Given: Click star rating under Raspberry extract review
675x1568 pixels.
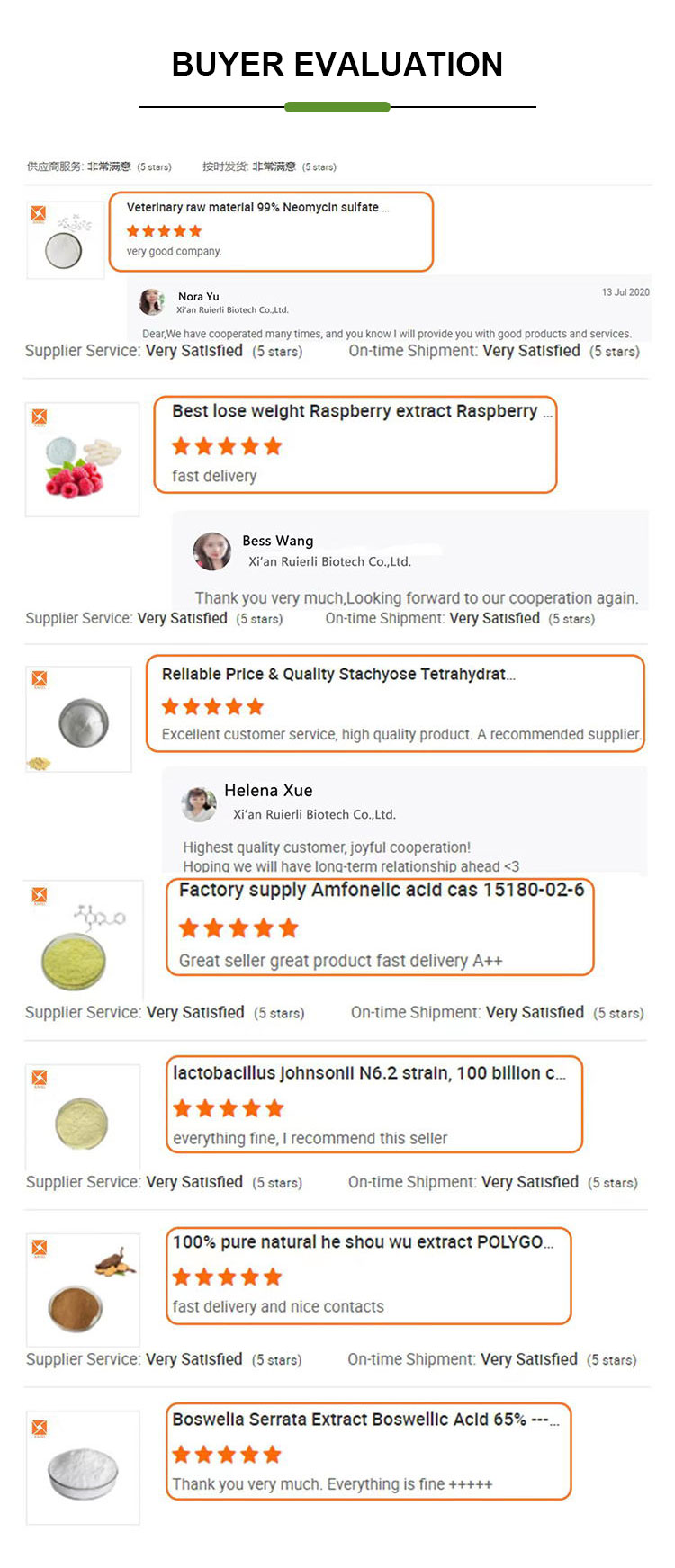Looking at the screenshot, I should [x=227, y=446].
